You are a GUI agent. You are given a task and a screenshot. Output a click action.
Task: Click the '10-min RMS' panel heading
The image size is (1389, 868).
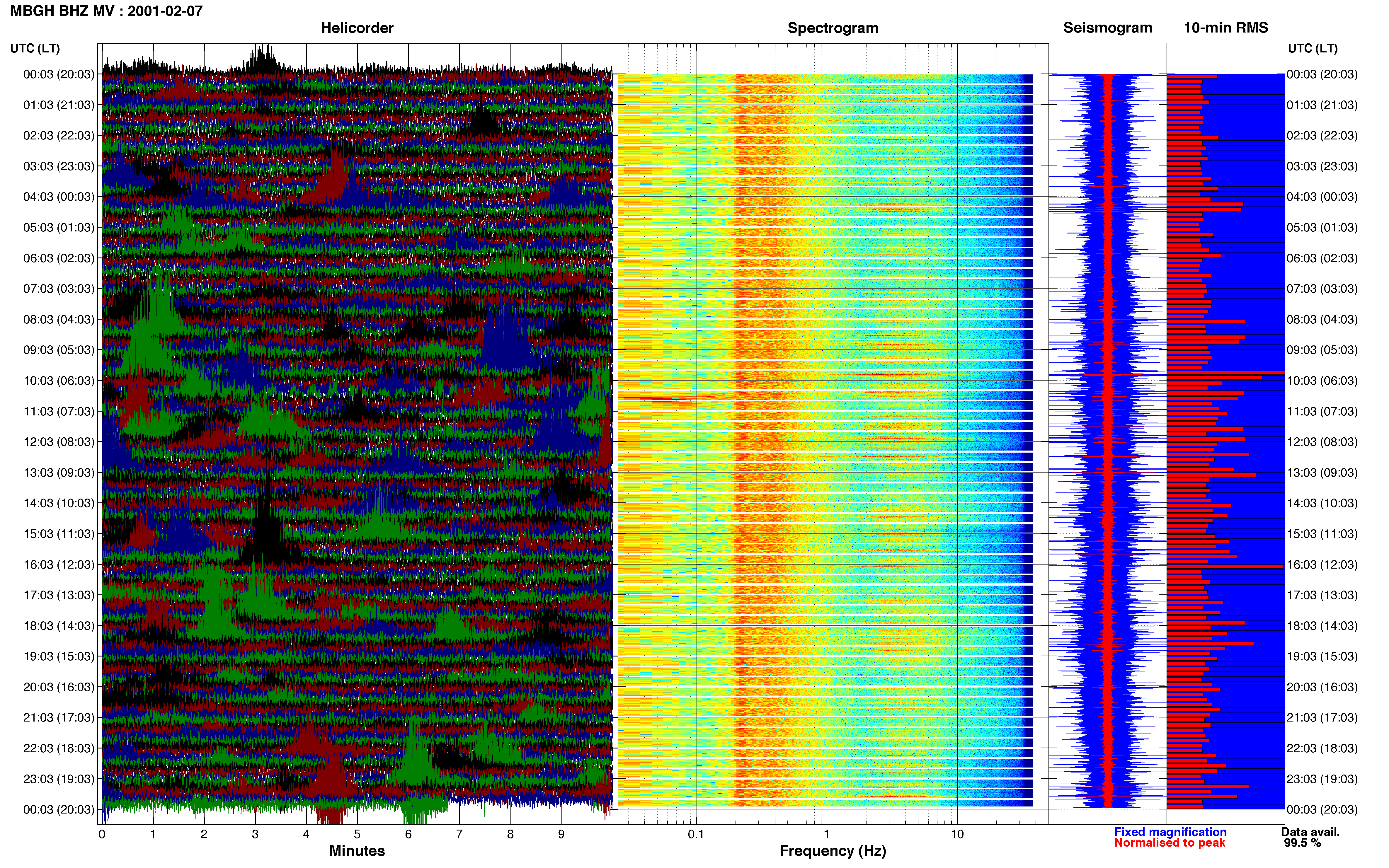pyautogui.click(x=1226, y=28)
